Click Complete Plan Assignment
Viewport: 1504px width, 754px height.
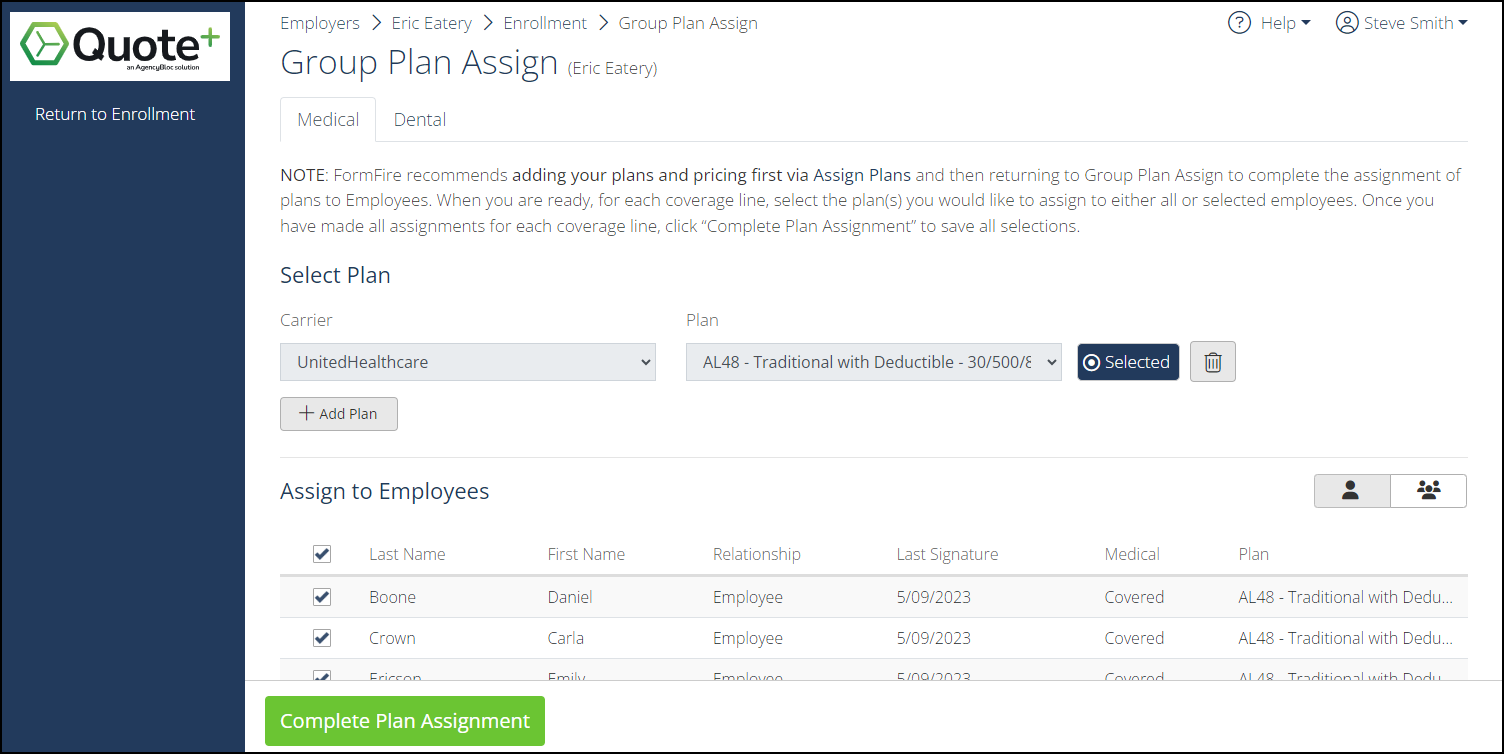point(404,720)
